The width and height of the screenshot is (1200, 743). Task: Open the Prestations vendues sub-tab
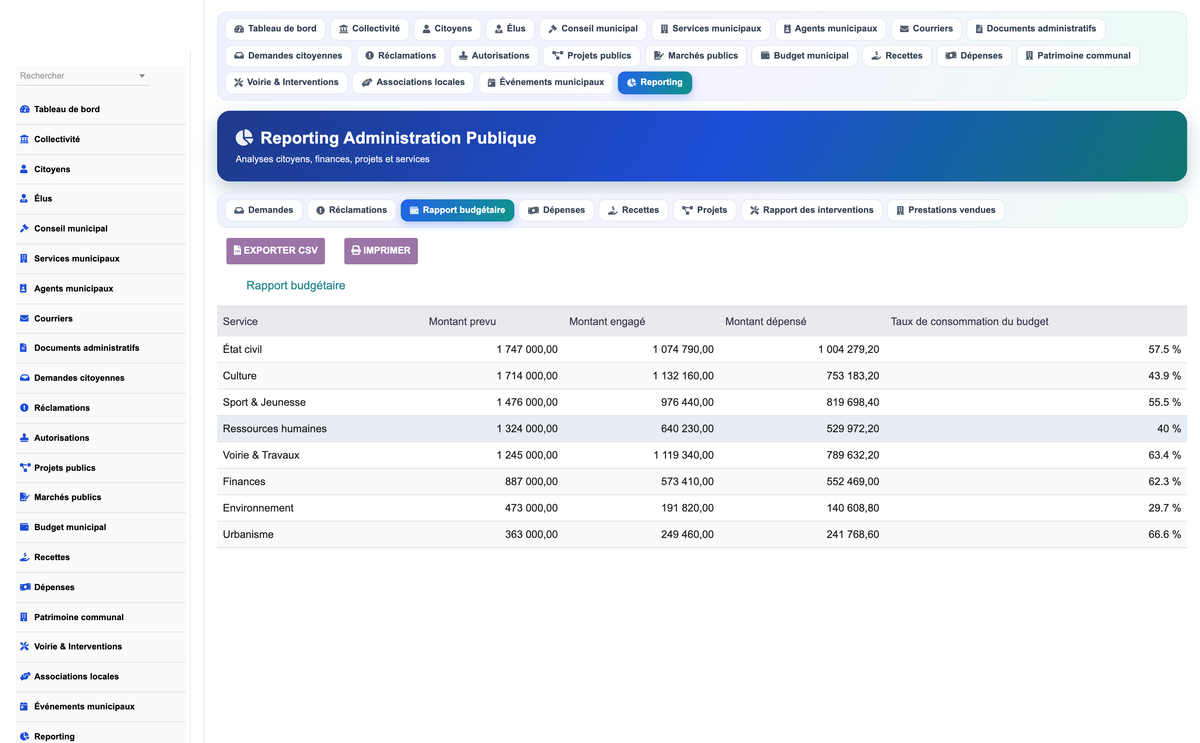(946, 210)
